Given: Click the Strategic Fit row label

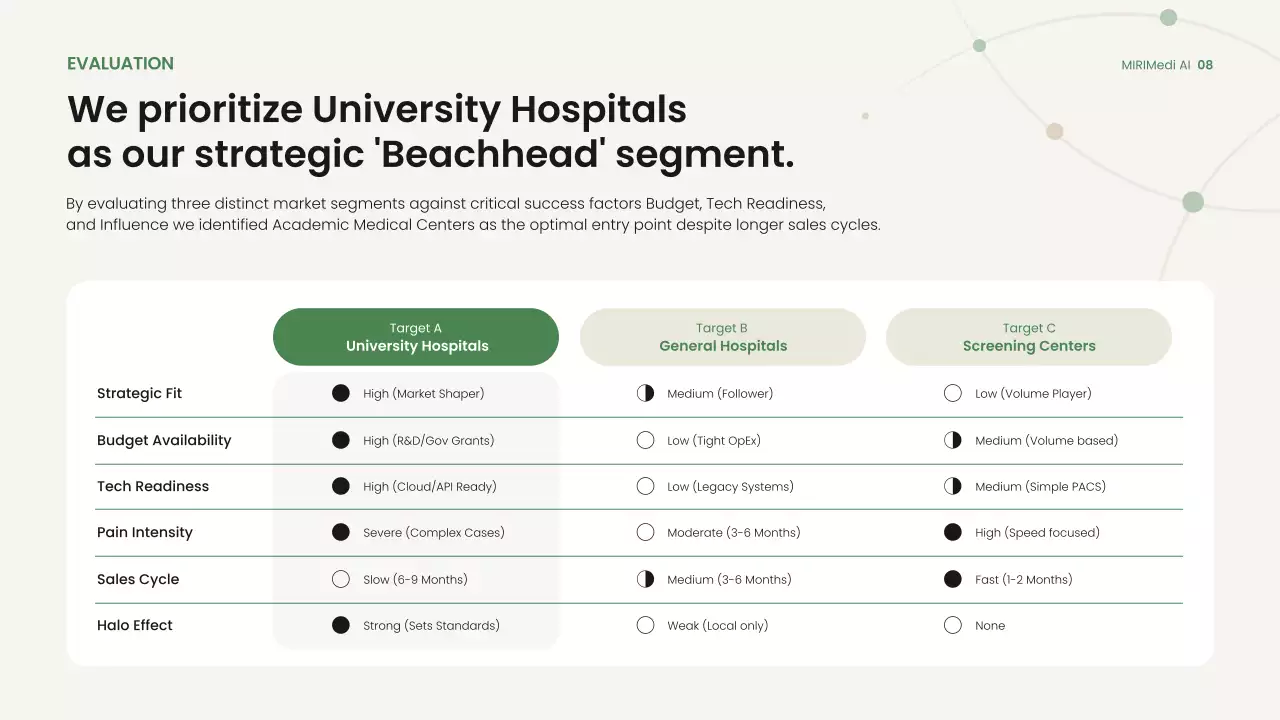Looking at the screenshot, I should (139, 393).
